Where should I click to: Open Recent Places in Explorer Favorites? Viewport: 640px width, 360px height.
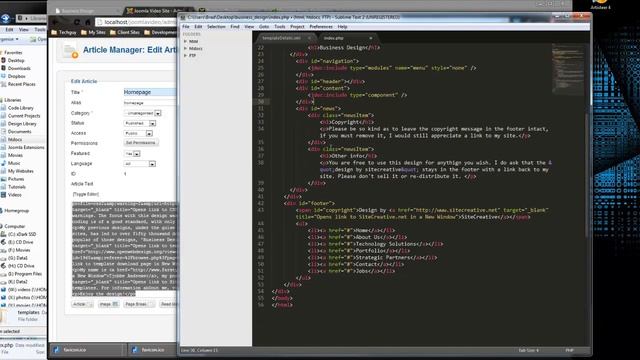pyautogui.click(x=21, y=84)
